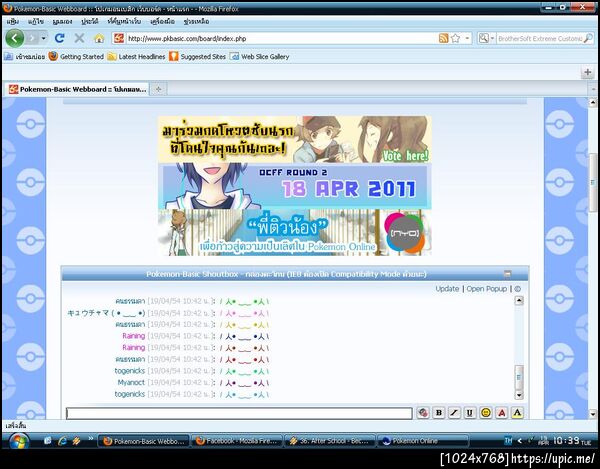Open the Tools (sixth) Thai menu
Image resolution: width=600 pixels, height=469 pixels.
(x=163, y=21)
